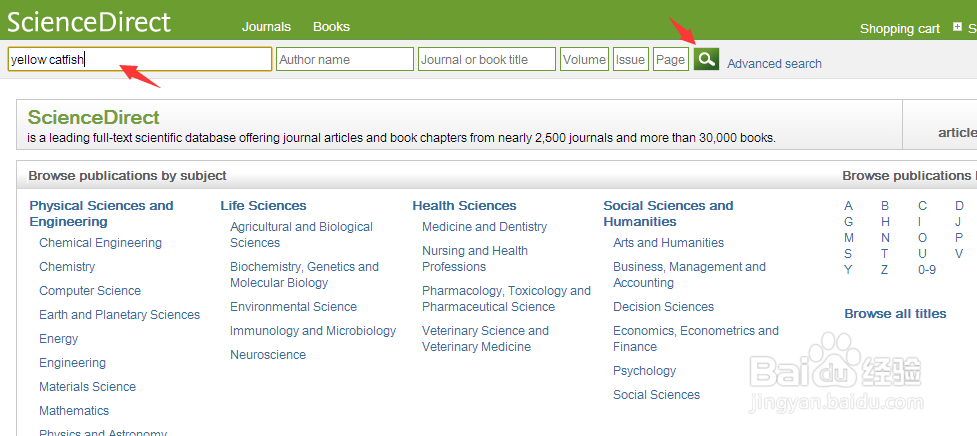
Task: Browse Social Sciences subject link
Action: pos(656,394)
